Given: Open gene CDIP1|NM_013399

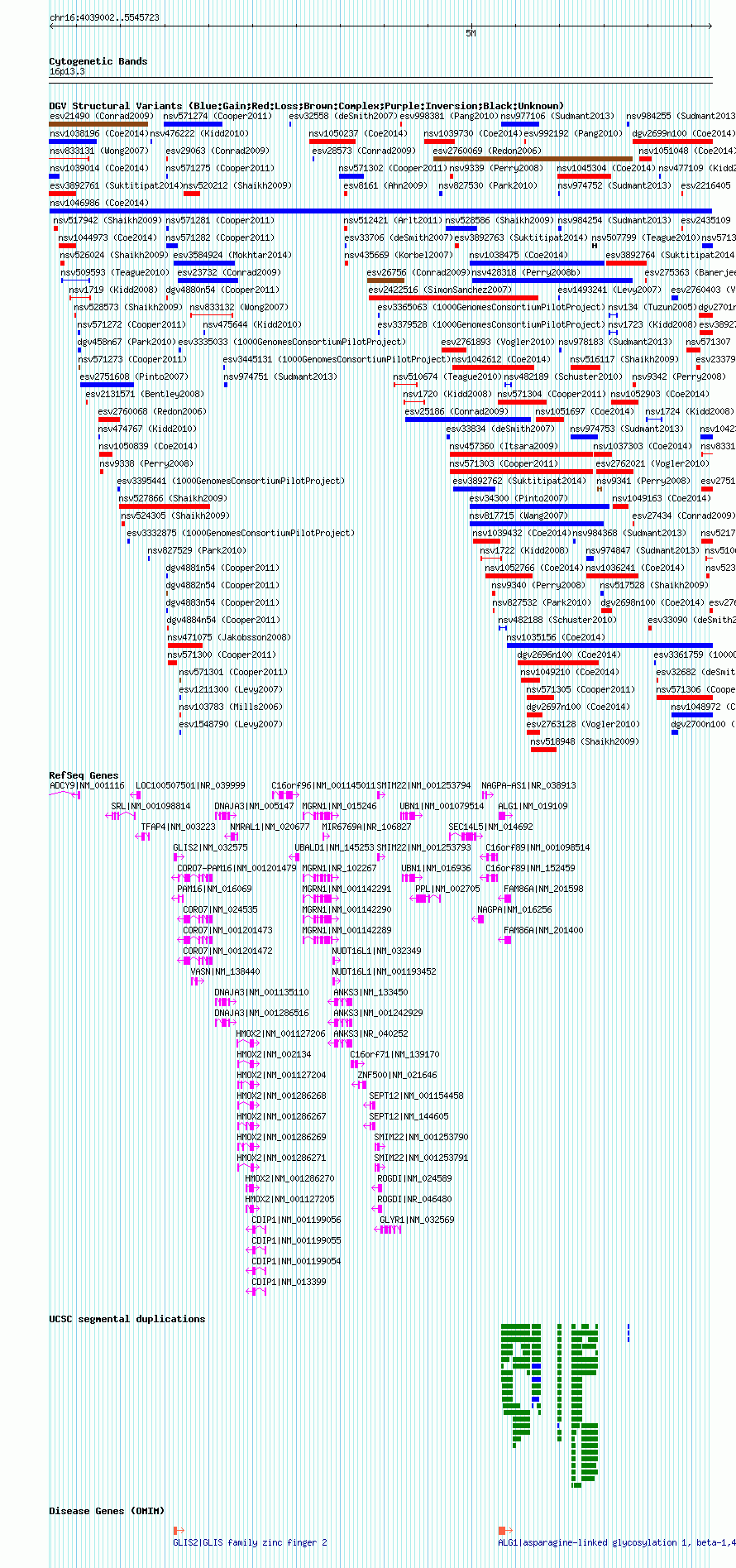Looking at the screenshot, I should [x=289, y=1282].
